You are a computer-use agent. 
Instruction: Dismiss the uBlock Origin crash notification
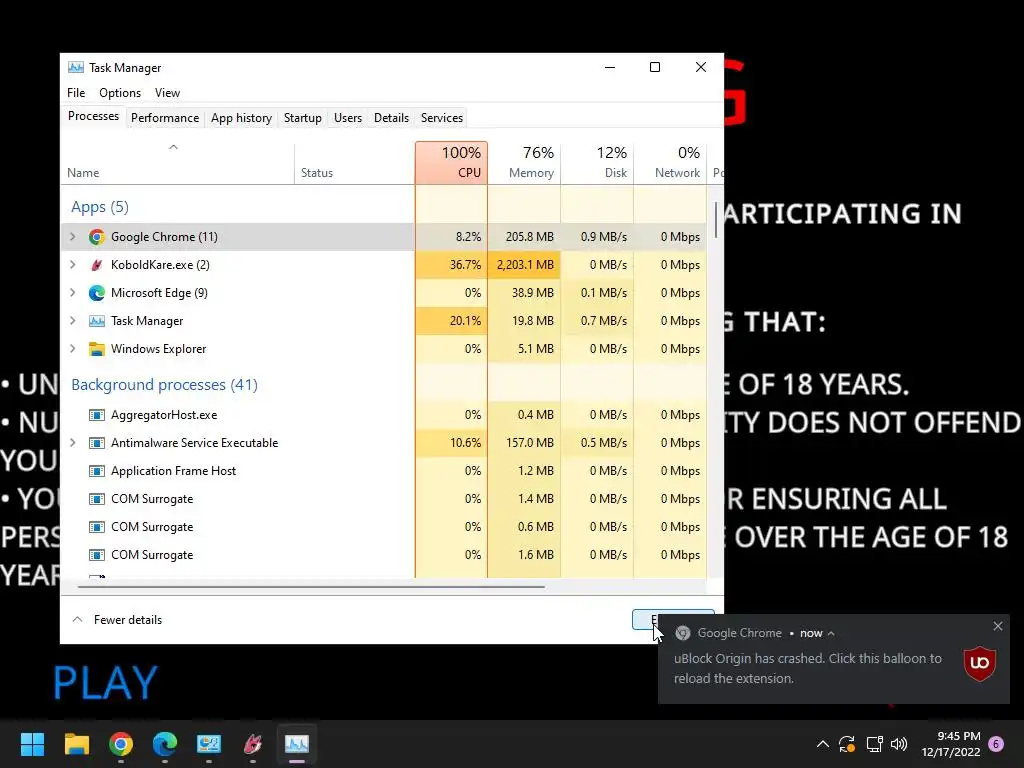(x=998, y=626)
